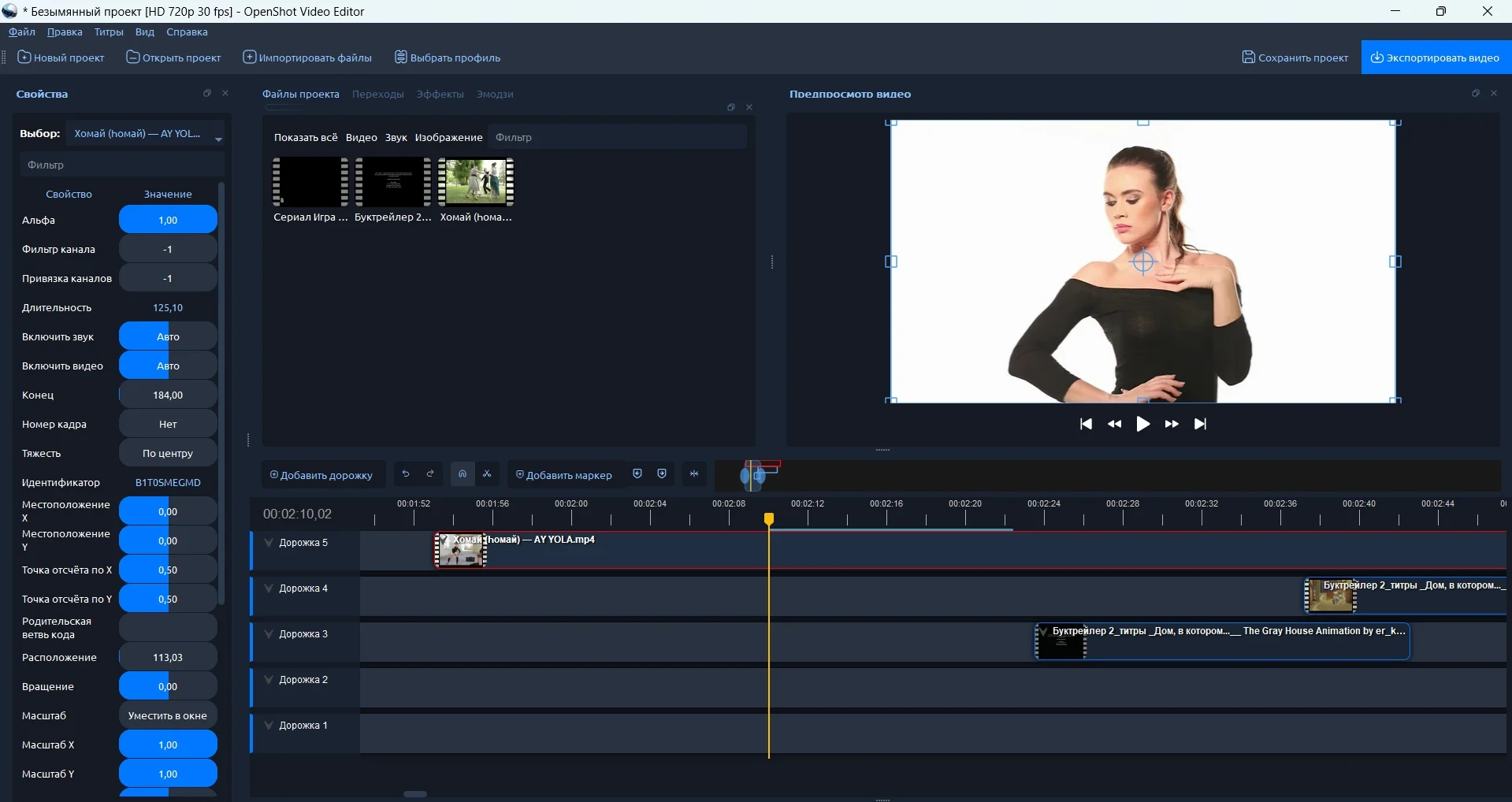
Task: Rewind the video preview
Action: tap(1114, 424)
